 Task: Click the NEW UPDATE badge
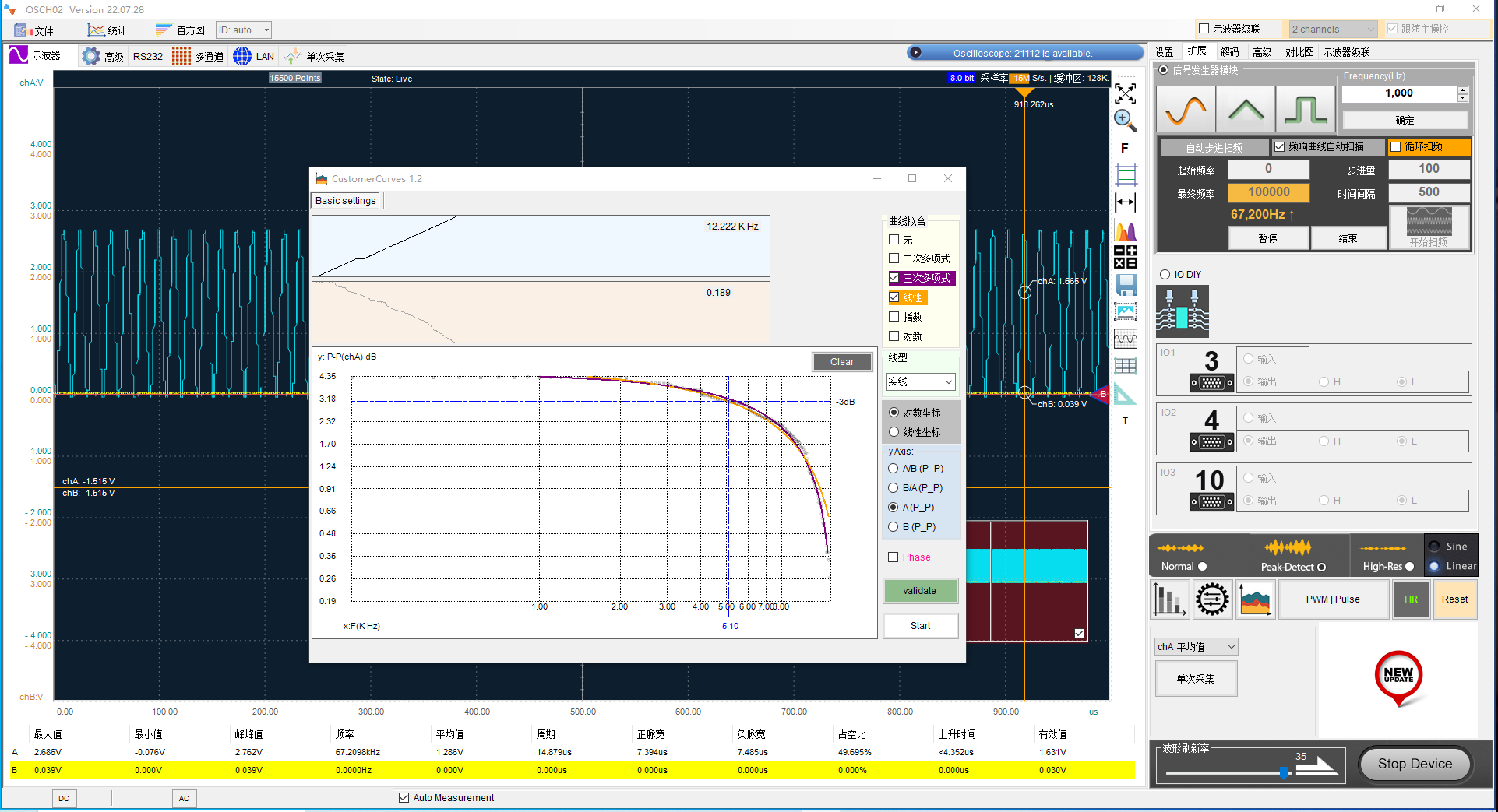click(1398, 677)
